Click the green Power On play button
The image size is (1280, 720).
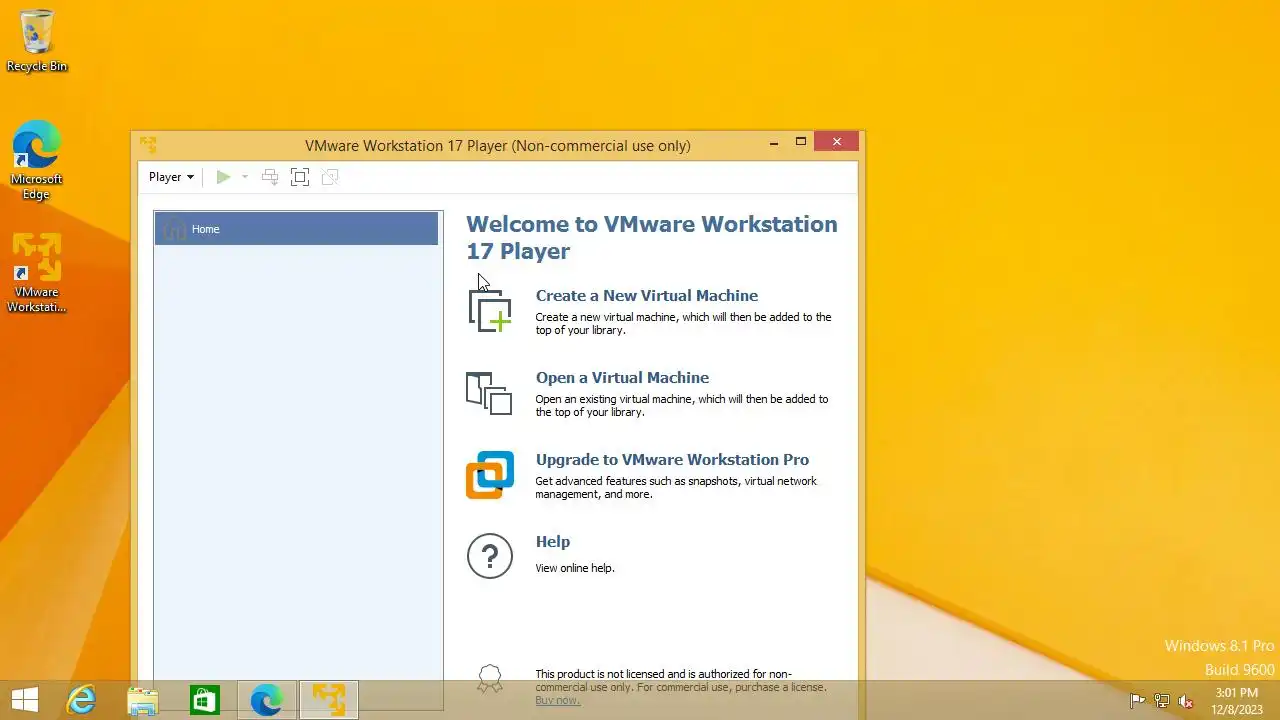click(x=223, y=177)
